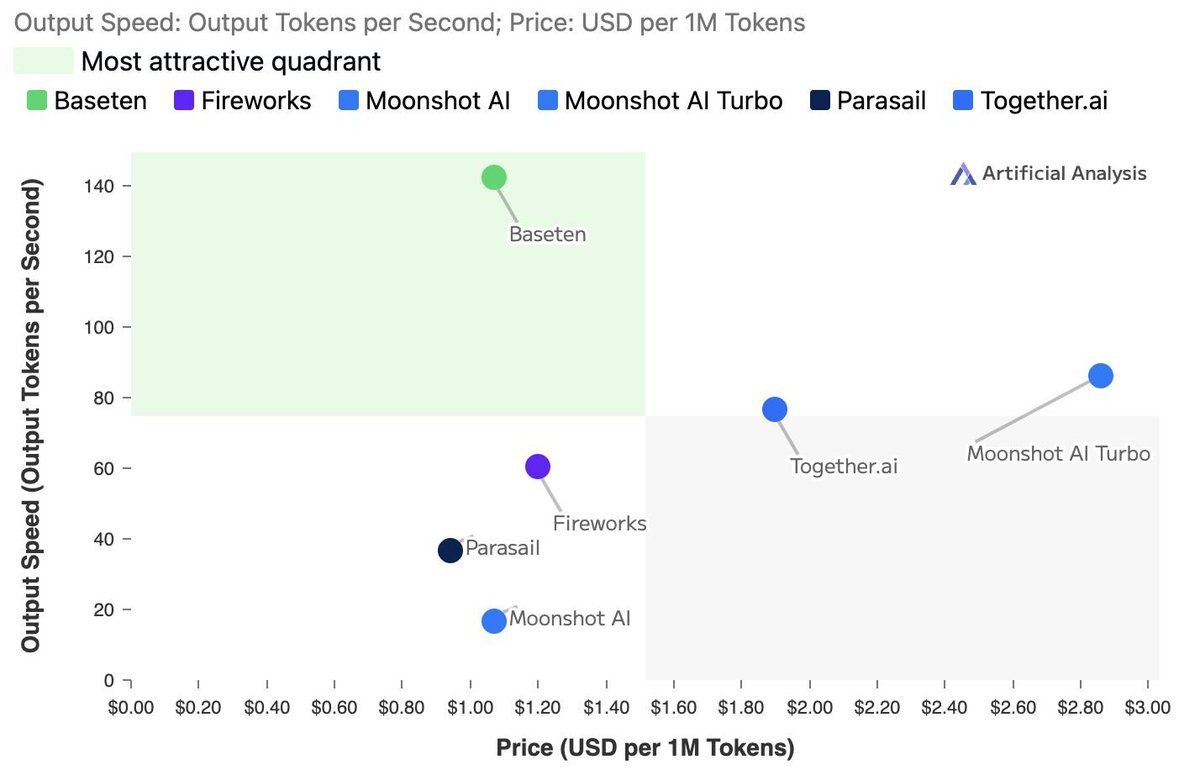Select the purple Fireworks data point

coord(538,466)
